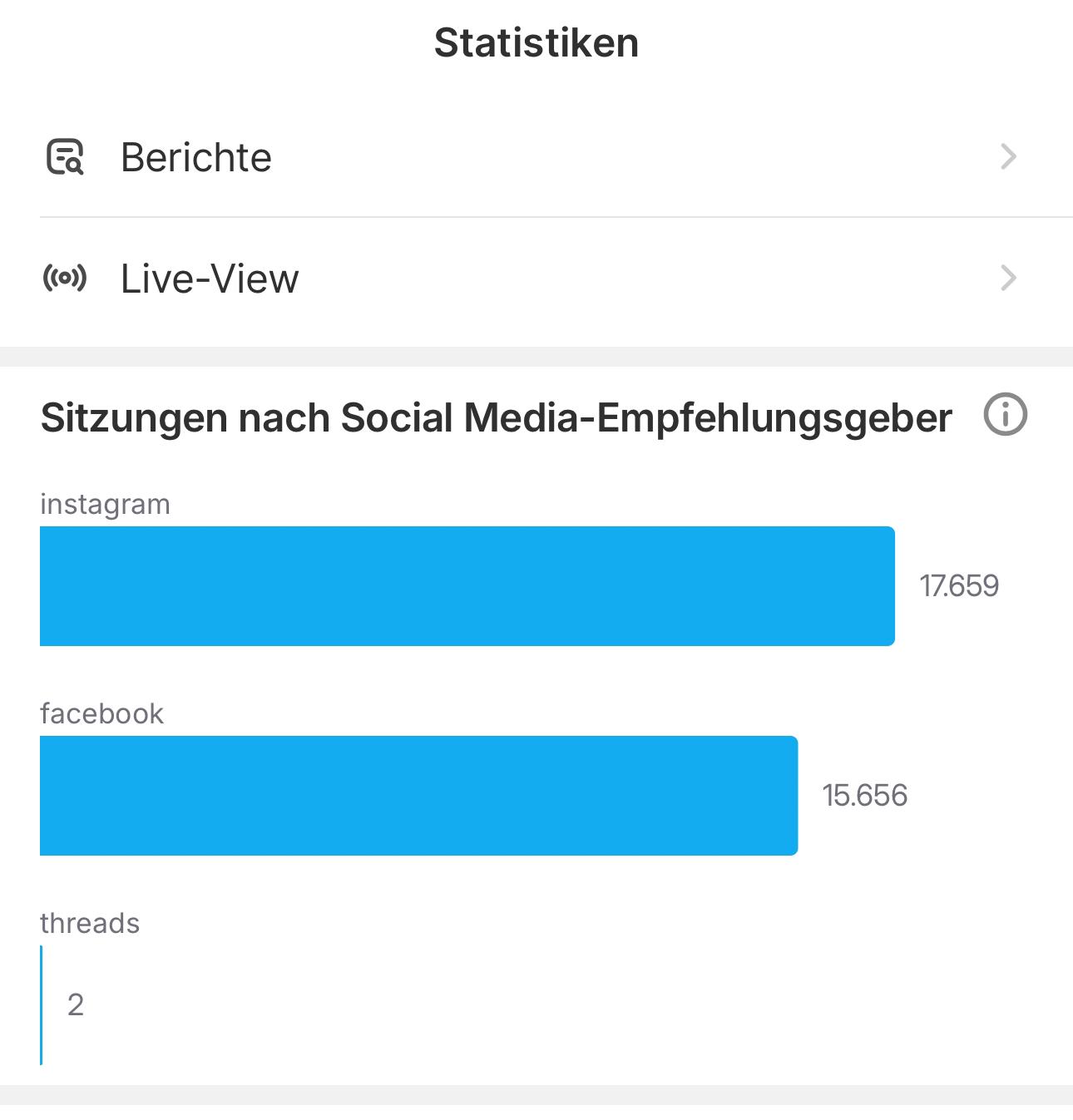
Task: Expand the Berichte row chevron
Action: pyautogui.click(x=1008, y=157)
